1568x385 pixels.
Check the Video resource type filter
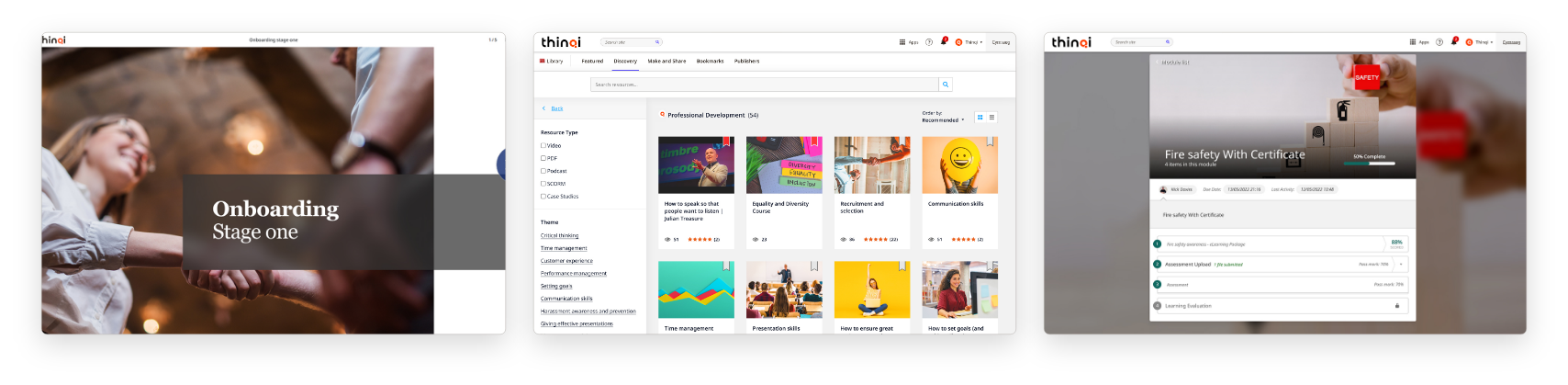click(x=543, y=145)
